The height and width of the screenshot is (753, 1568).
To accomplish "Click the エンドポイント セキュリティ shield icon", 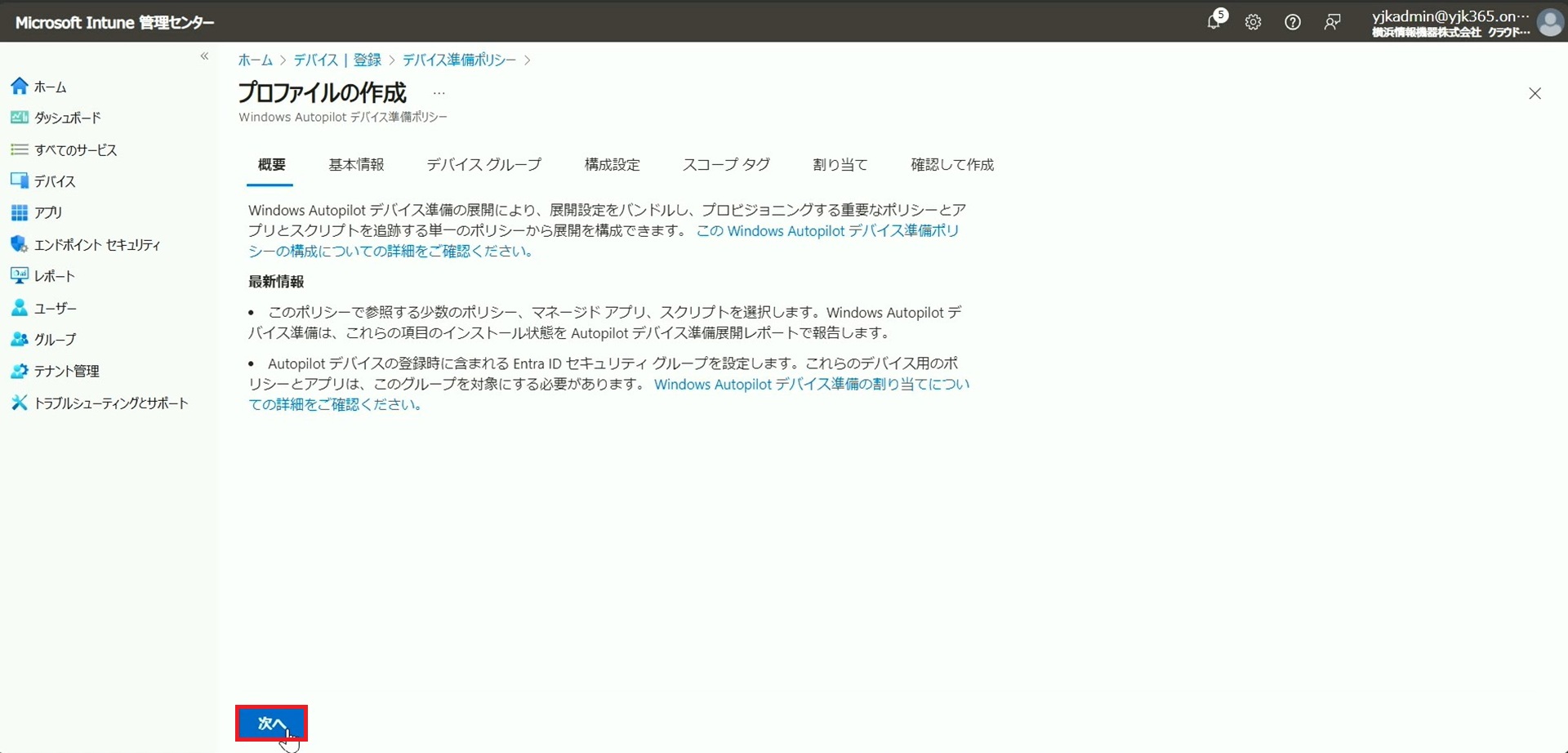I will (x=20, y=244).
